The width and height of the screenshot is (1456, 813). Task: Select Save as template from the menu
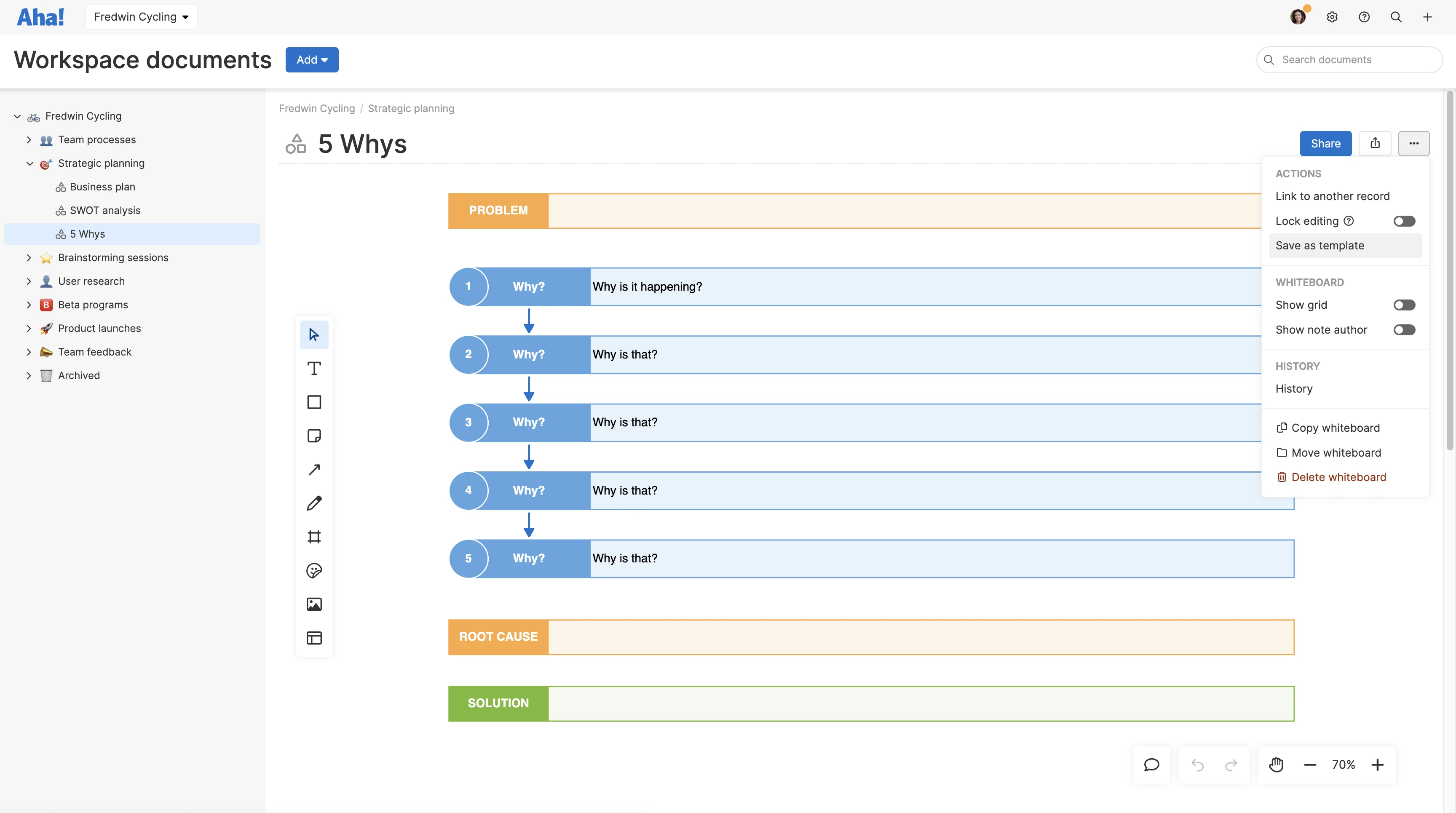point(1319,246)
